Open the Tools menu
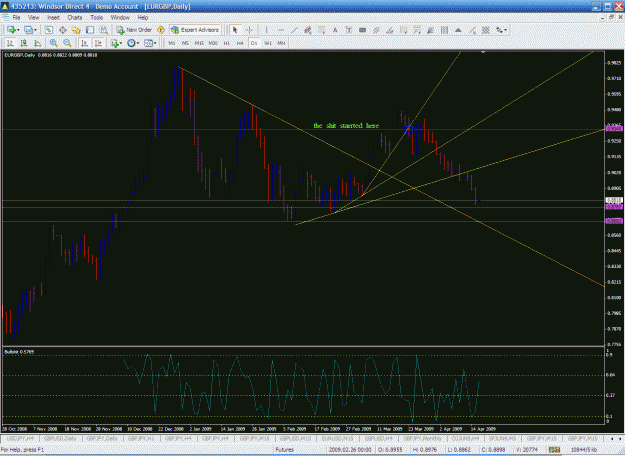Image resolution: width=625 pixels, height=456 pixels. pyautogui.click(x=96, y=18)
